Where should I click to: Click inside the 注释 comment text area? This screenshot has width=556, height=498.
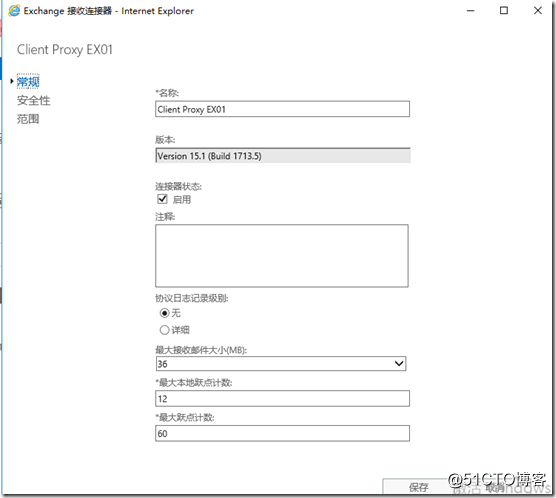point(282,256)
